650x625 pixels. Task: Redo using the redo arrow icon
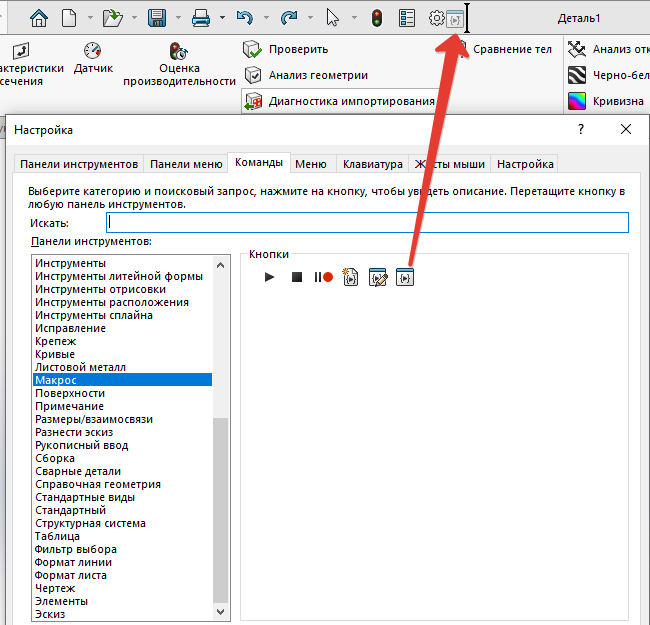[289, 18]
